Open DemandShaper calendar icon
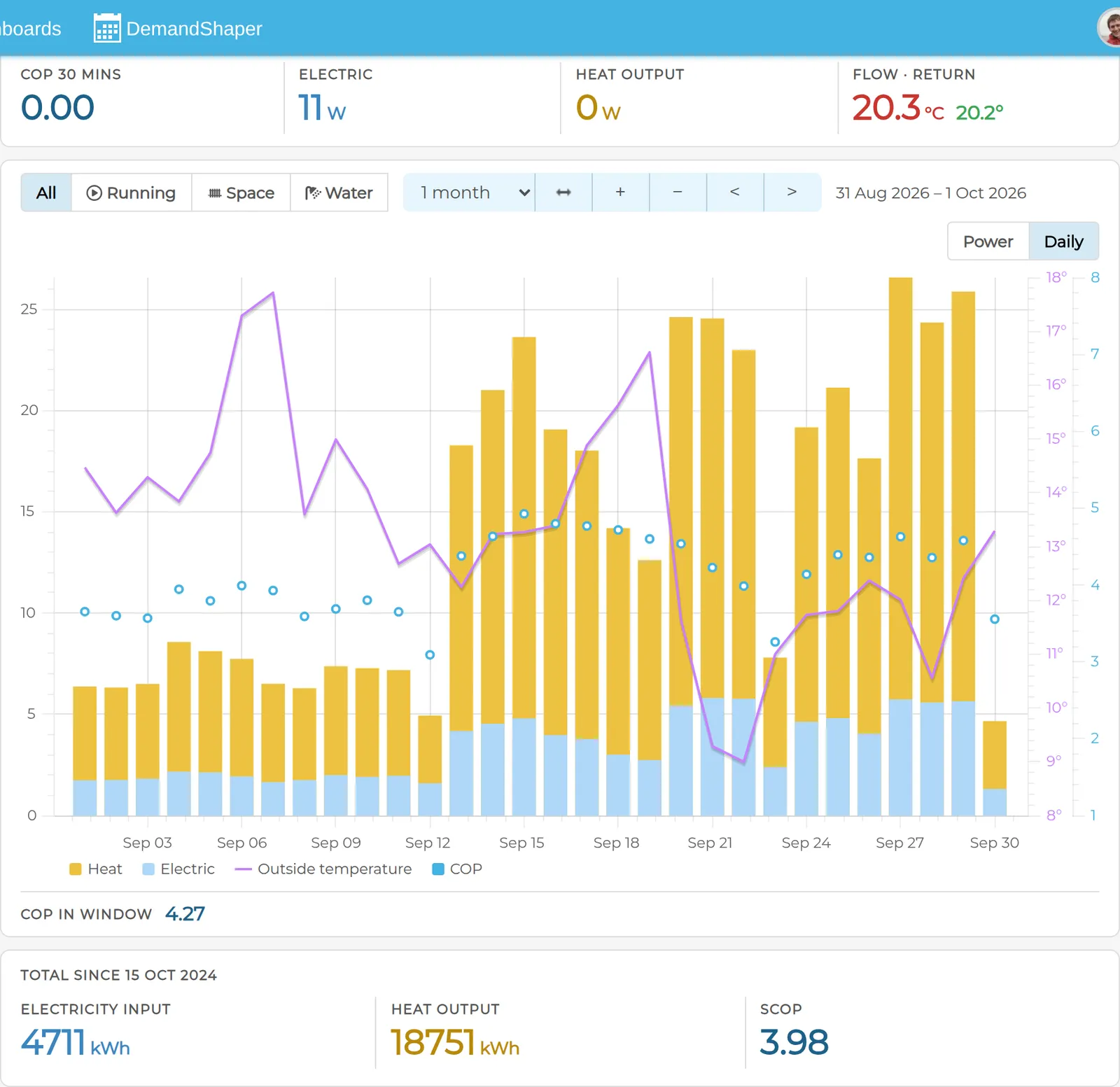Viewport: 1120px width, 1087px height. [x=106, y=28]
